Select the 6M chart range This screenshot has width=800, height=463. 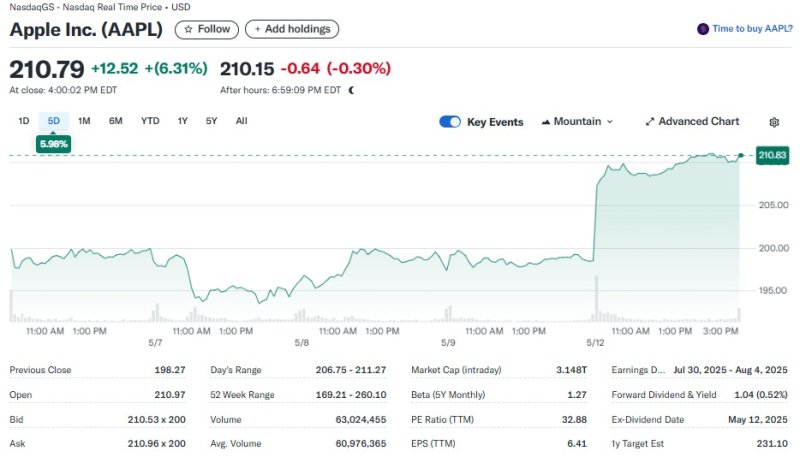point(116,121)
